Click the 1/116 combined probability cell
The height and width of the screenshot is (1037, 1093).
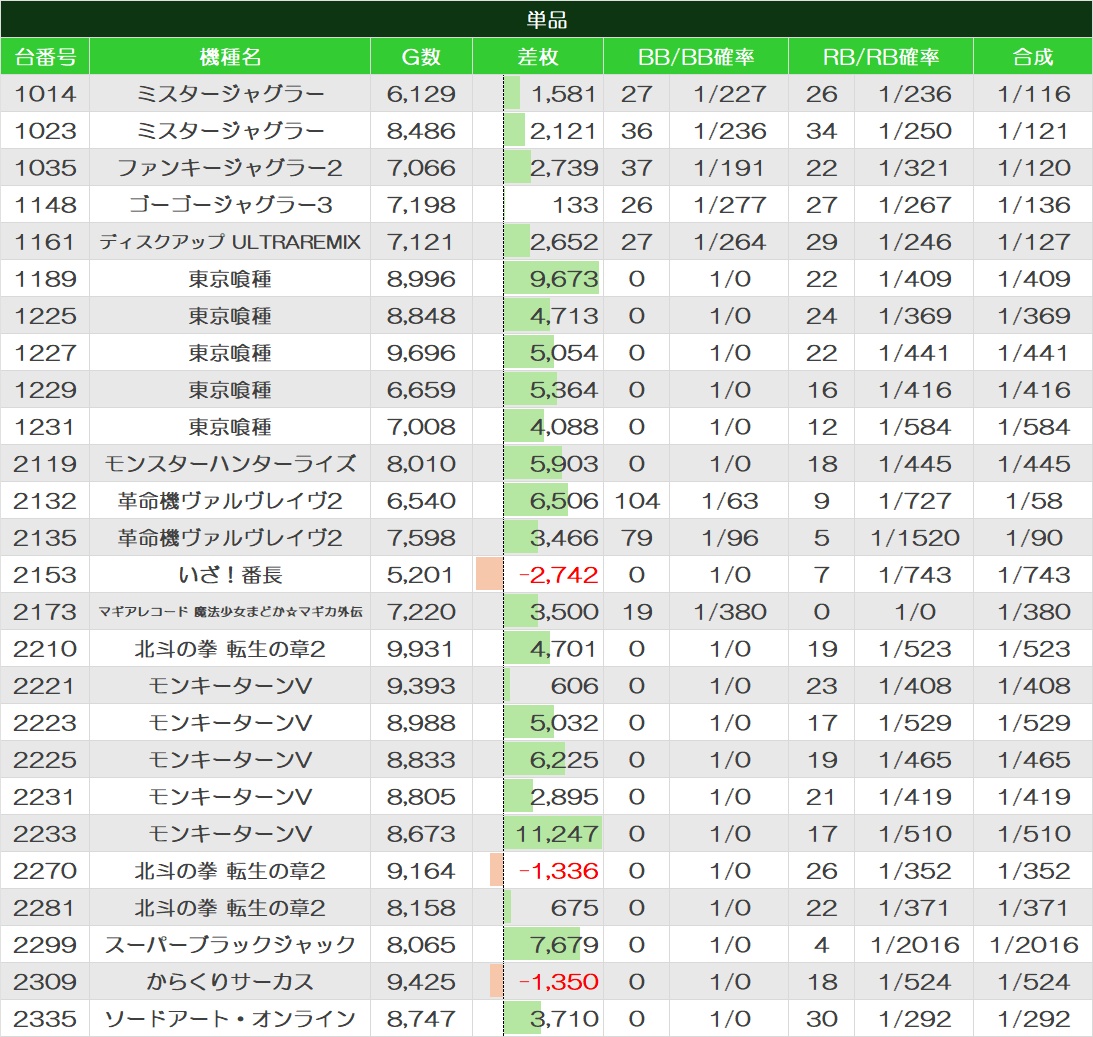click(x=1033, y=94)
